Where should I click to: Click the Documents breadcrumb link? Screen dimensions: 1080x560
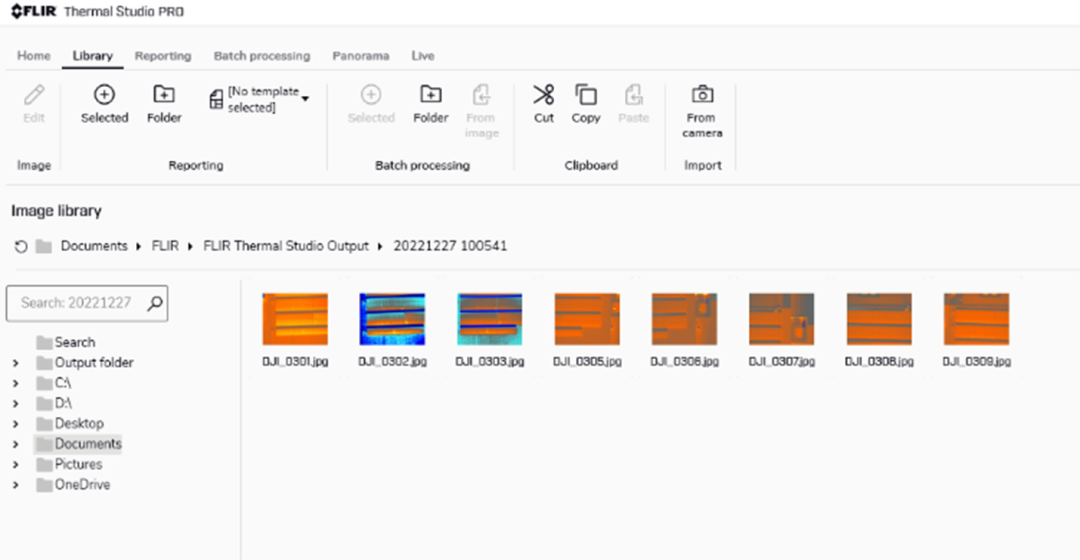pyautogui.click(x=94, y=246)
